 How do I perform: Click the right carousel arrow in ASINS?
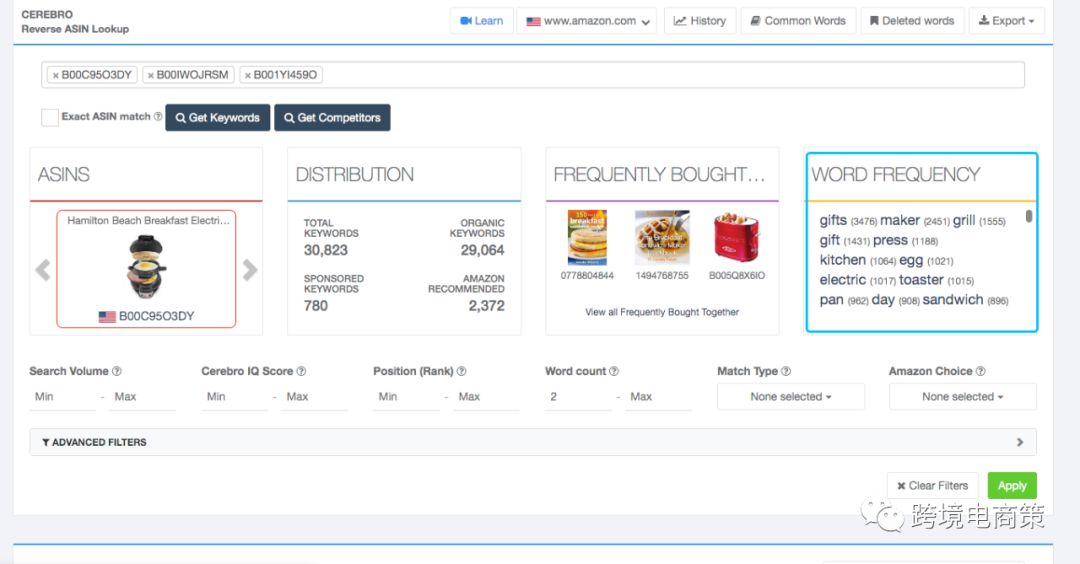(250, 270)
